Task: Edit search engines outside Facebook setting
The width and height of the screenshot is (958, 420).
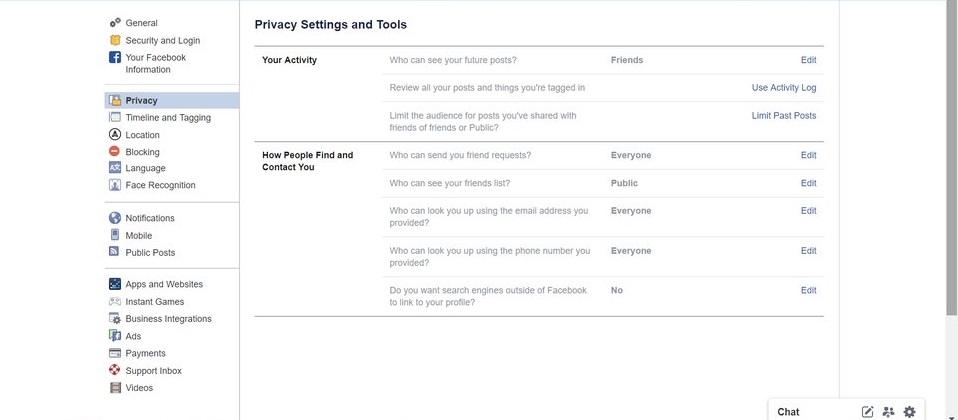Action: [x=808, y=290]
